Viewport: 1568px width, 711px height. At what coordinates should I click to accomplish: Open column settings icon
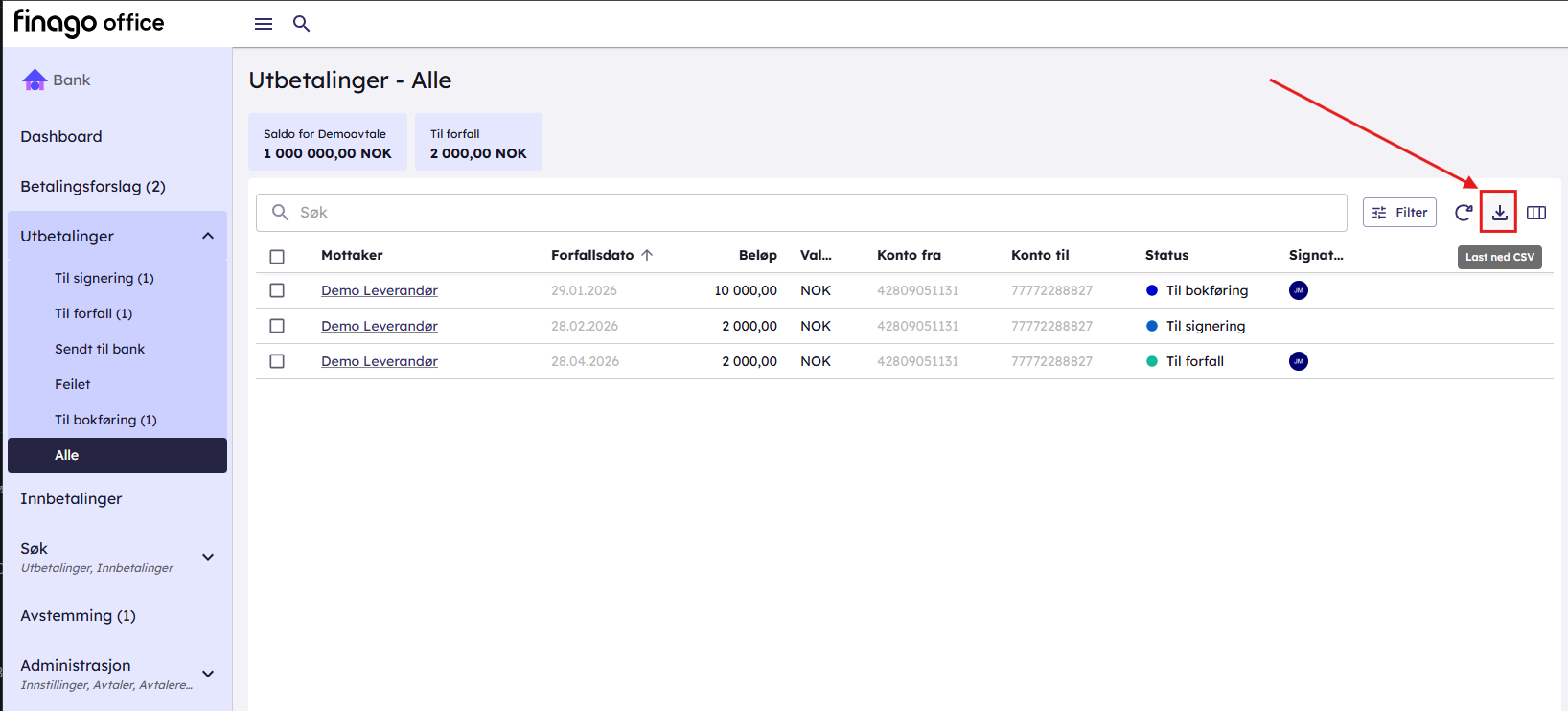(x=1535, y=213)
